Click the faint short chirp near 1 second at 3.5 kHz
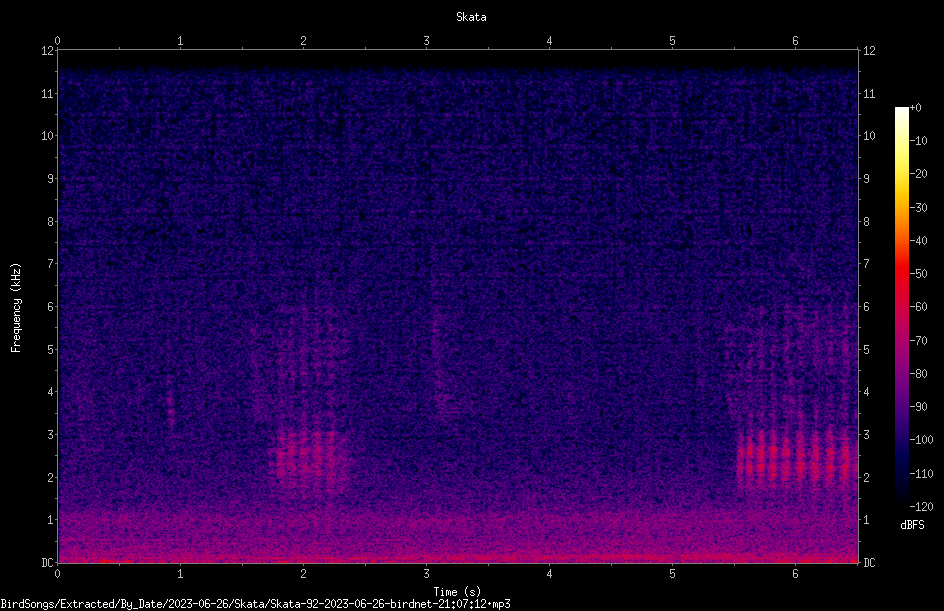 tap(170, 409)
